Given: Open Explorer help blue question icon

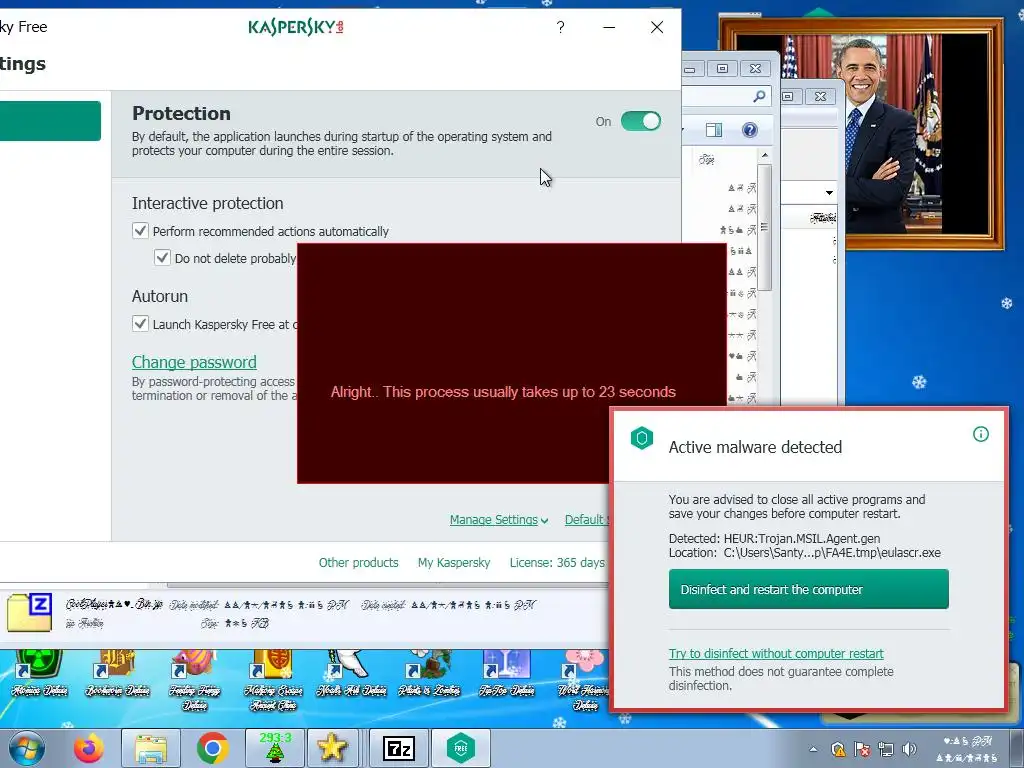Looking at the screenshot, I should click(x=750, y=130).
